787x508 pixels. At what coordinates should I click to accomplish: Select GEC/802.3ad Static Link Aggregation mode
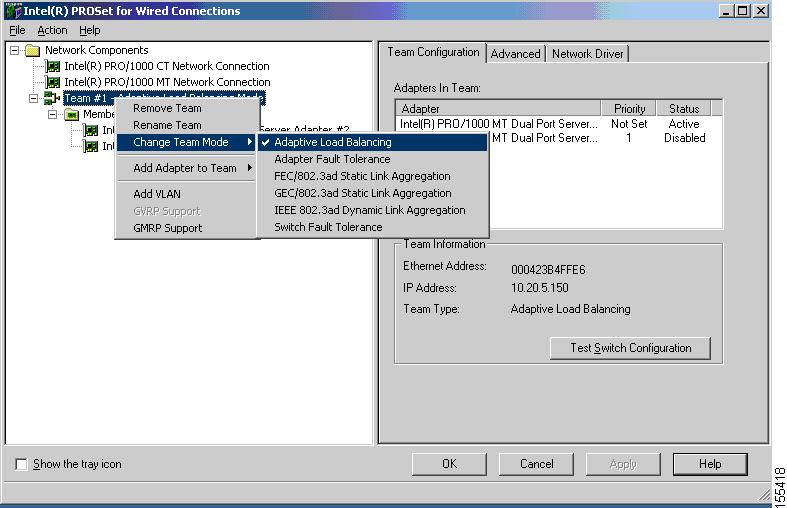coord(373,194)
